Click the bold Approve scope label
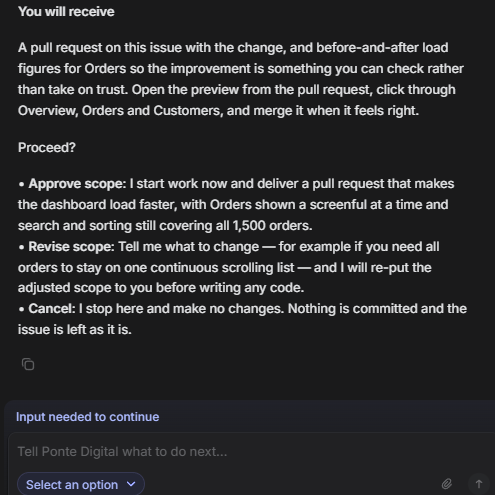This screenshot has width=495, height=495. 77,184
